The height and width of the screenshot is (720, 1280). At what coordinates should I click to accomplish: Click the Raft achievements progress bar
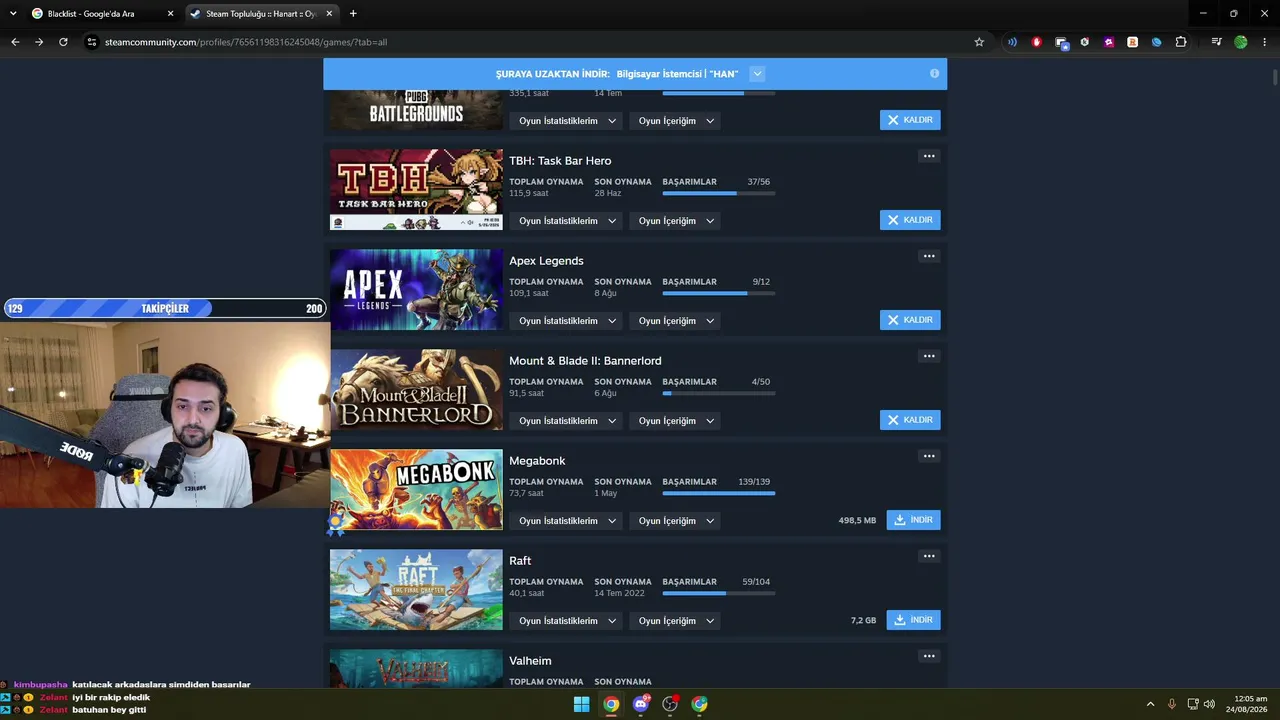point(718,593)
